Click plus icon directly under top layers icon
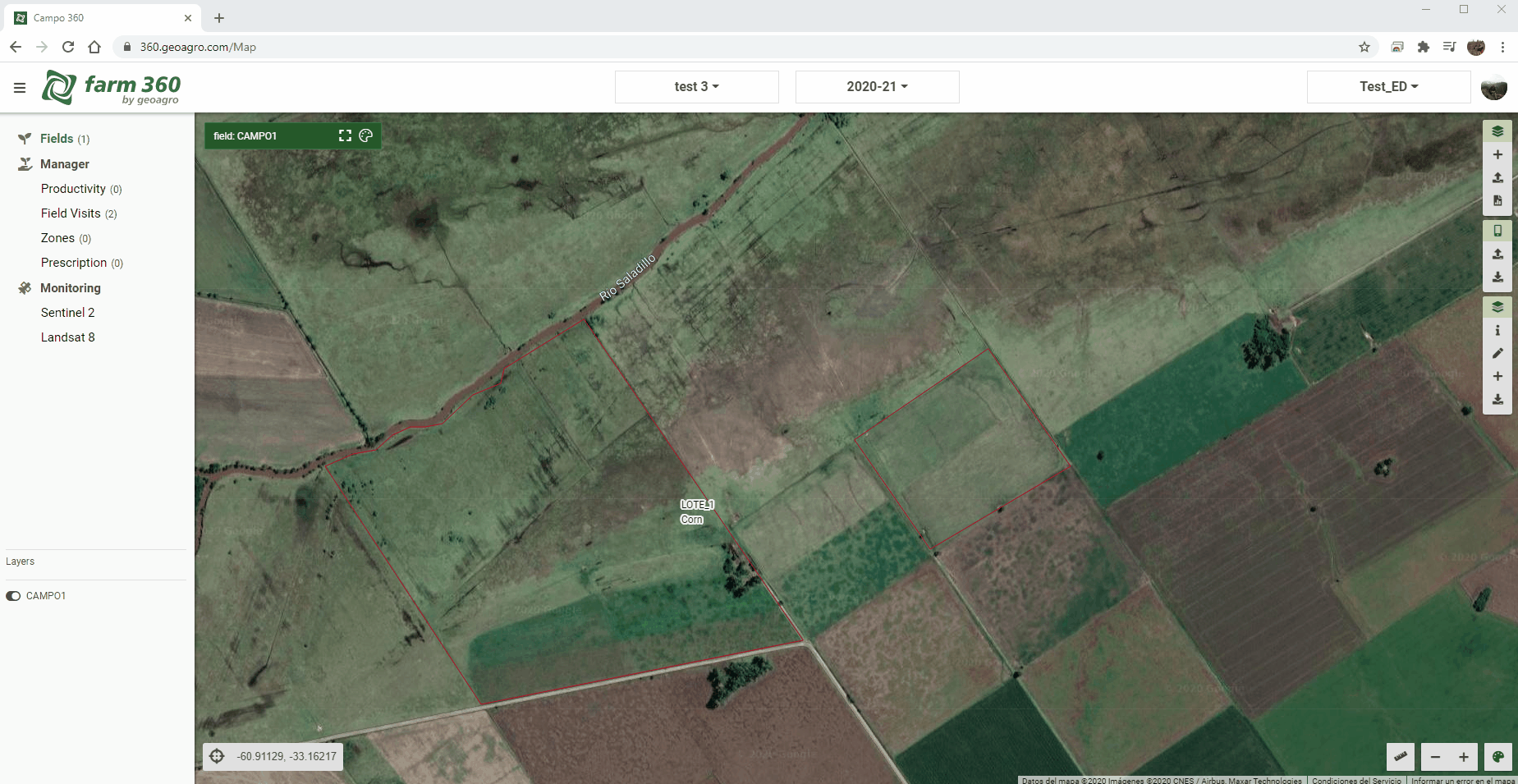This screenshot has width=1518, height=784. pos(1497,154)
